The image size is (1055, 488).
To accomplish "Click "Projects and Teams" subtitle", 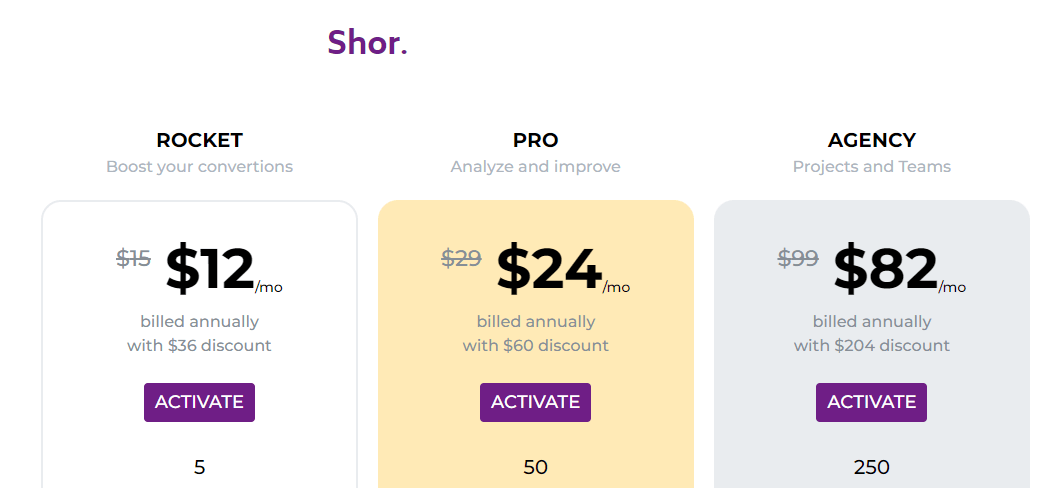I will pyautogui.click(x=871, y=167).
